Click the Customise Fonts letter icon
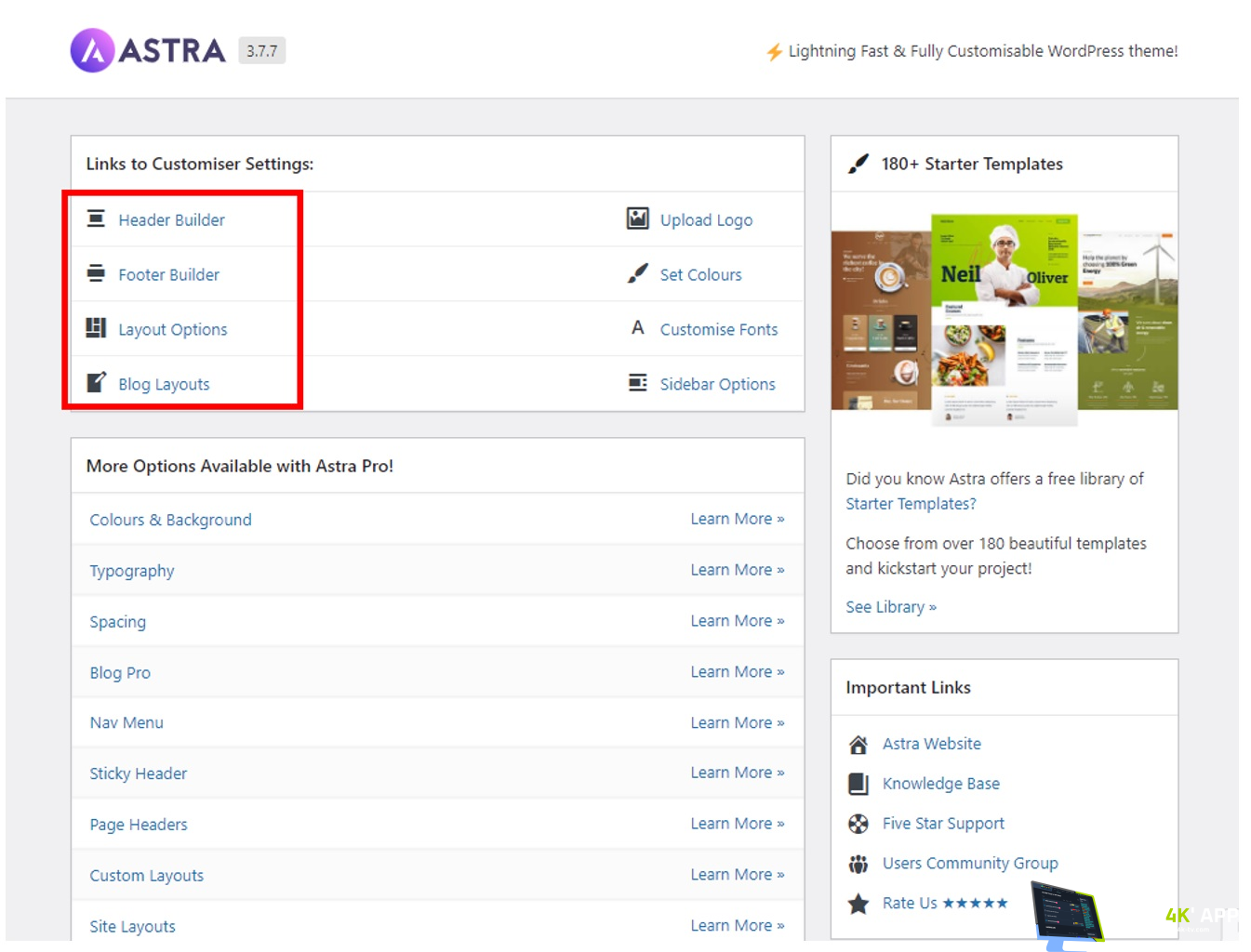This screenshot has width=1251, height=952. click(637, 328)
